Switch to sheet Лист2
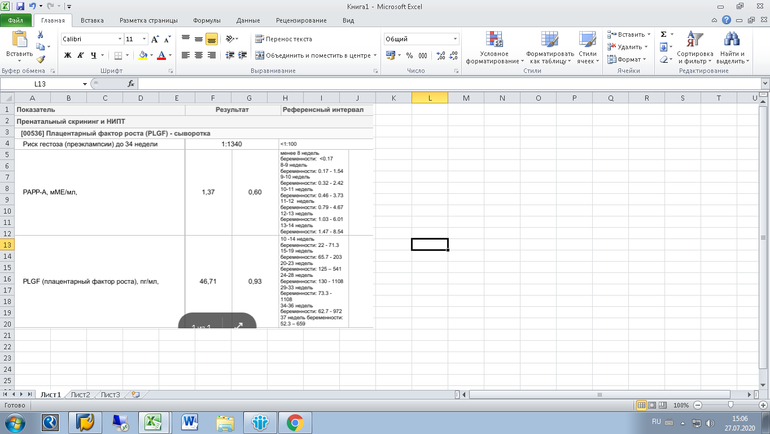 point(80,395)
